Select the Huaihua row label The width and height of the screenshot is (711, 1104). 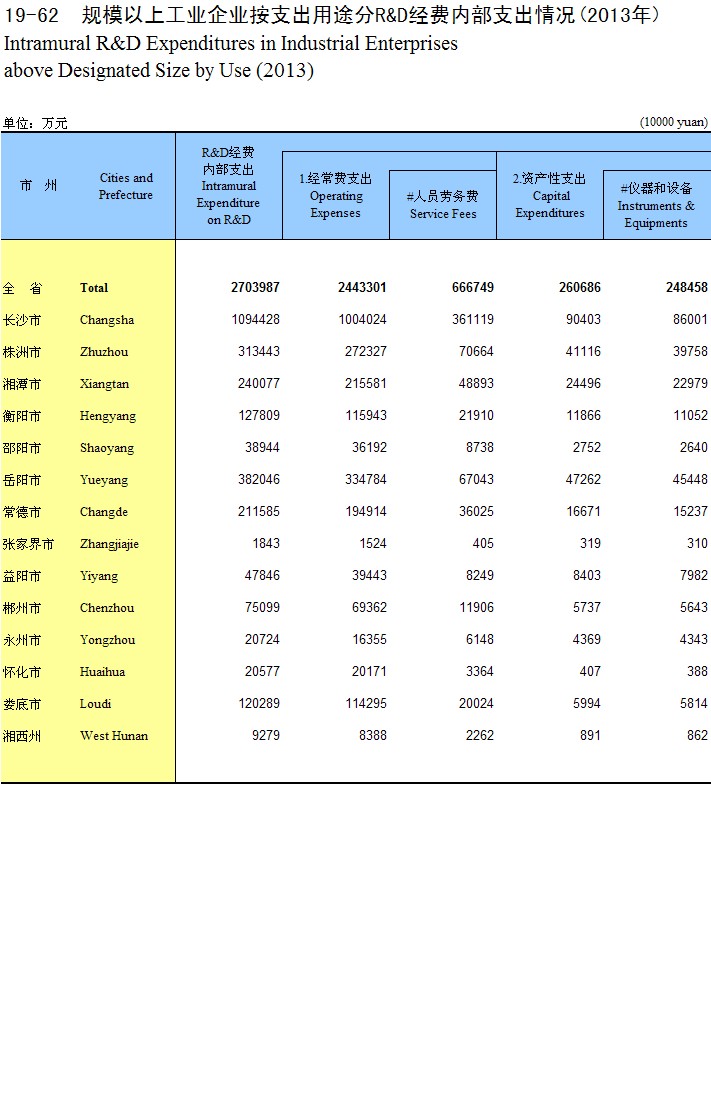click(102, 672)
